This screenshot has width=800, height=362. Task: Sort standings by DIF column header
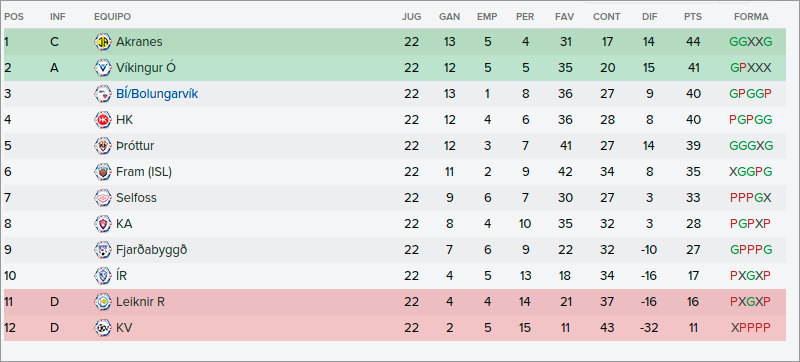(650, 17)
